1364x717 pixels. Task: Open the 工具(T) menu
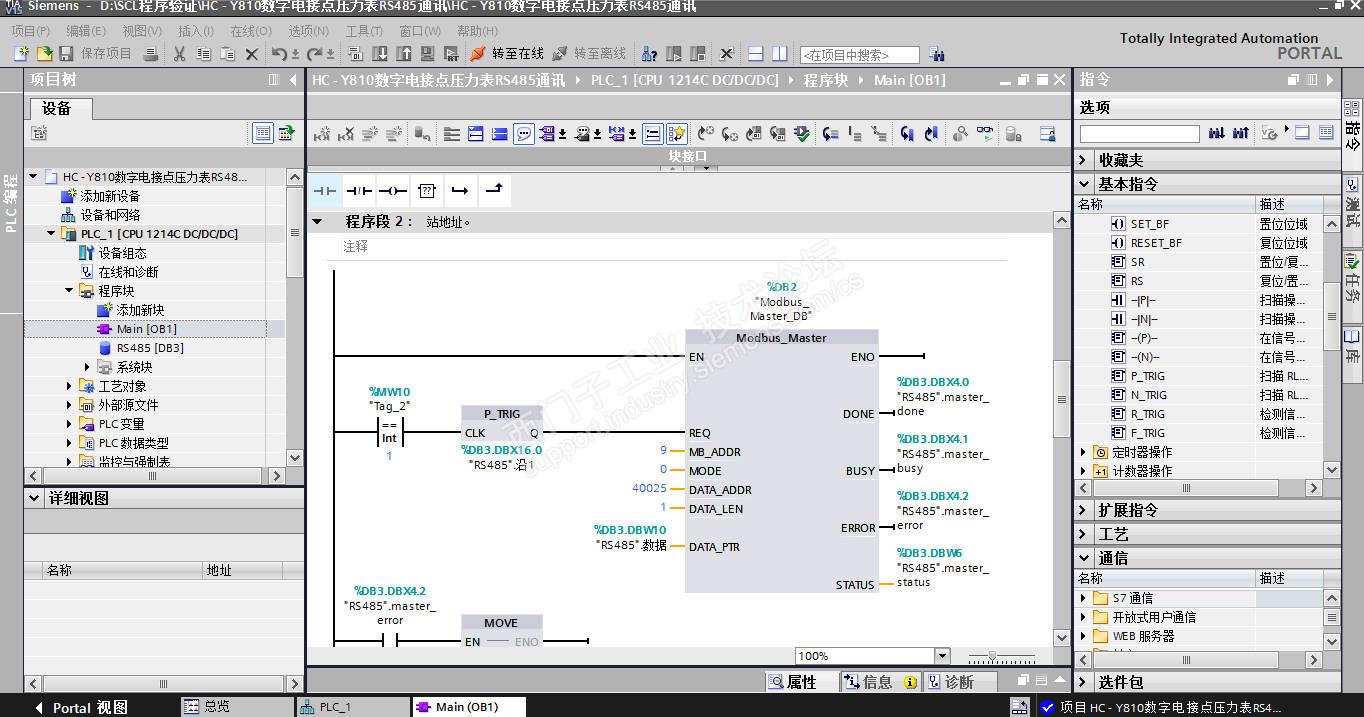pyautogui.click(x=364, y=31)
